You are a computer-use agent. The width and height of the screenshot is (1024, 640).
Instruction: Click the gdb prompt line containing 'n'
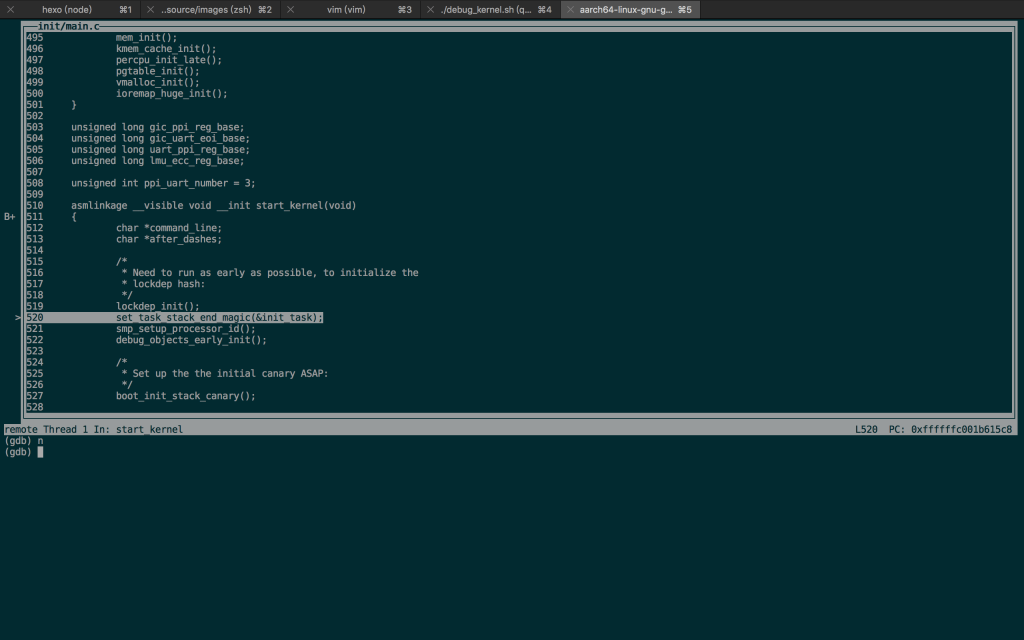point(24,441)
